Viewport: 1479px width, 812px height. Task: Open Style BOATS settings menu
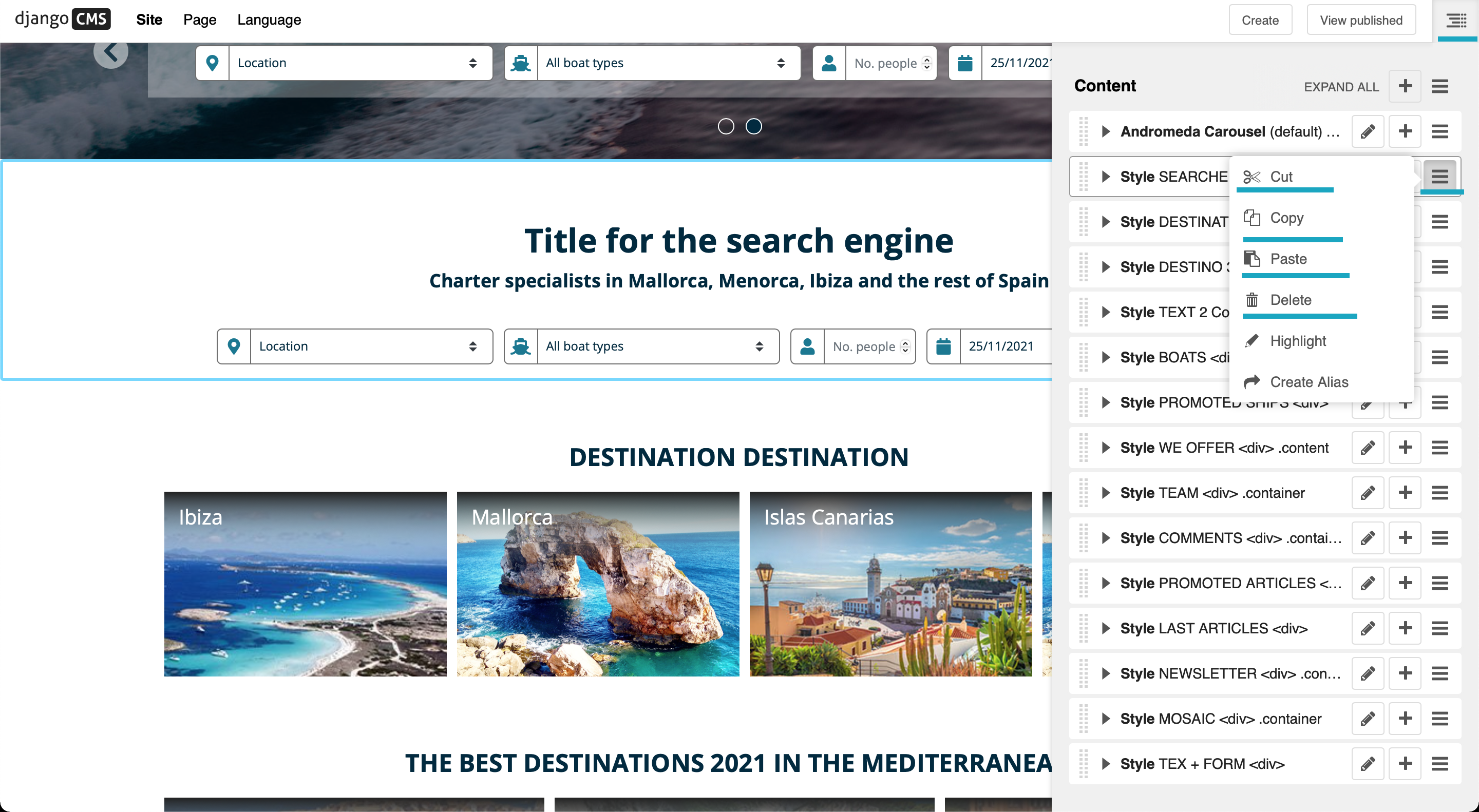(1439, 358)
